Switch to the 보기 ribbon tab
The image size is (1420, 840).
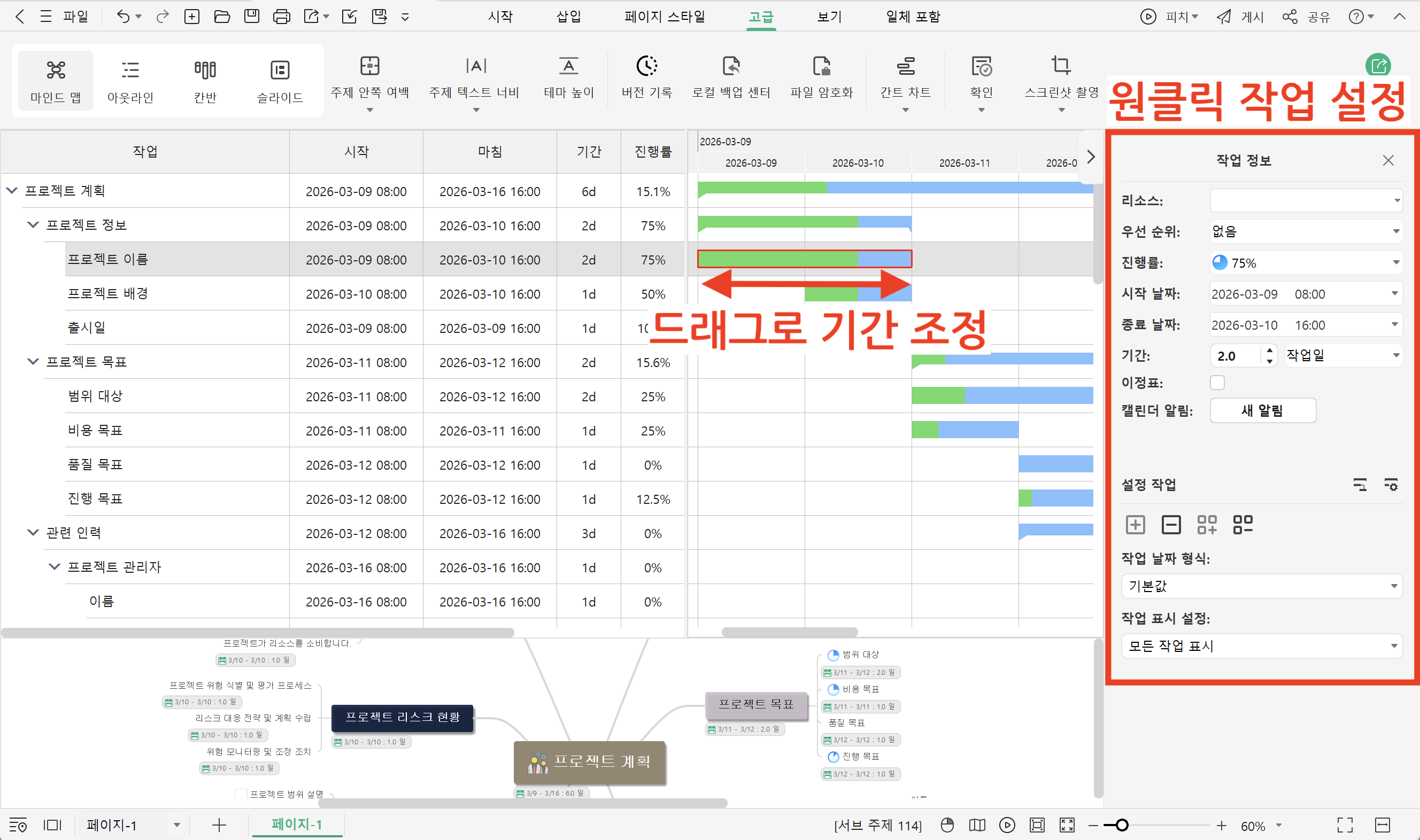pyautogui.click(x=828, y=17)
